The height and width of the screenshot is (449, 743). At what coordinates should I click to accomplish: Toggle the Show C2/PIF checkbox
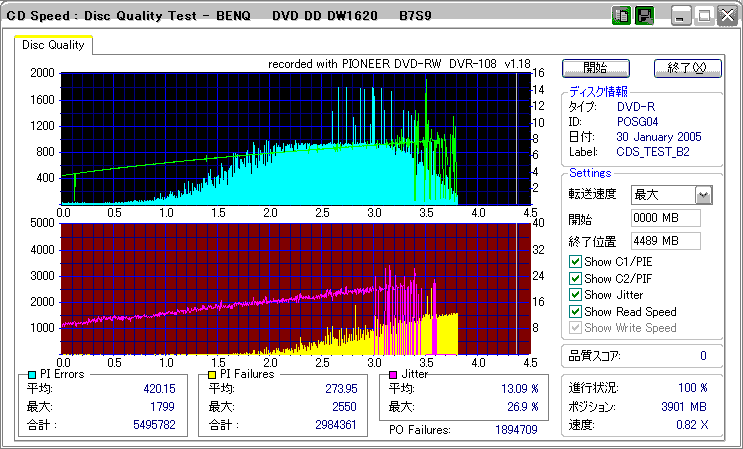coord(575,278)
